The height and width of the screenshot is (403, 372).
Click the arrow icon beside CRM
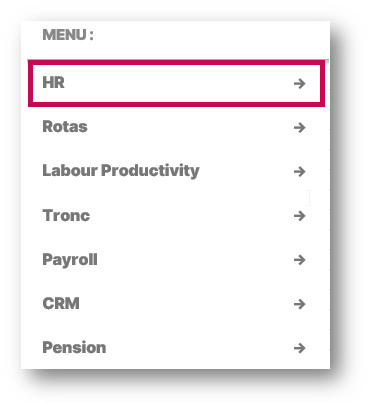(x=299, y=304)
